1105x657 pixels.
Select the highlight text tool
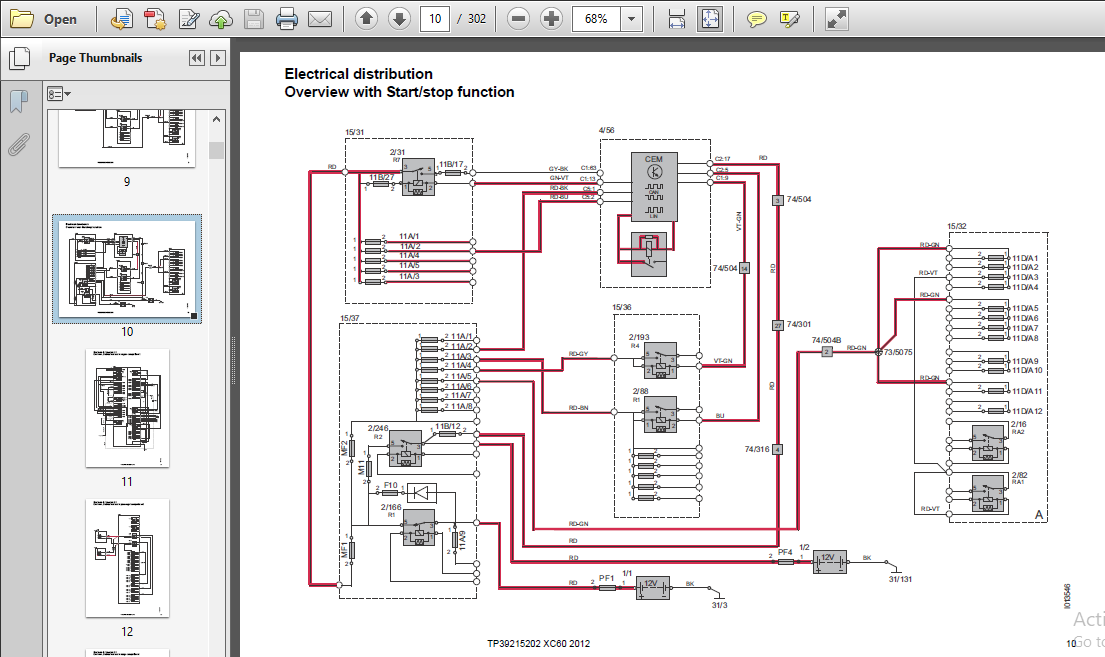789,19
